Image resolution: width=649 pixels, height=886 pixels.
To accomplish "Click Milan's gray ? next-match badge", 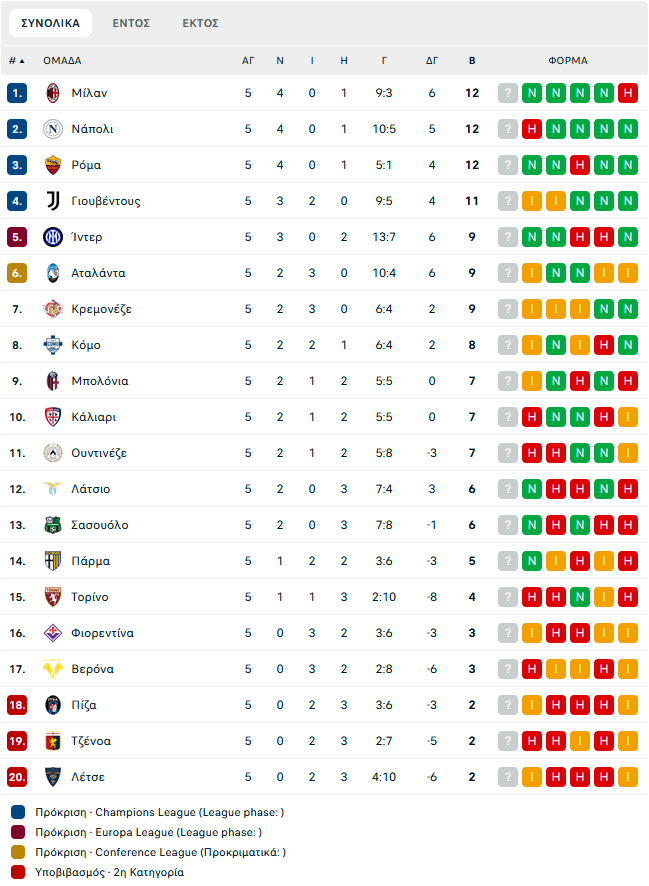I will (x=508, y=93).
